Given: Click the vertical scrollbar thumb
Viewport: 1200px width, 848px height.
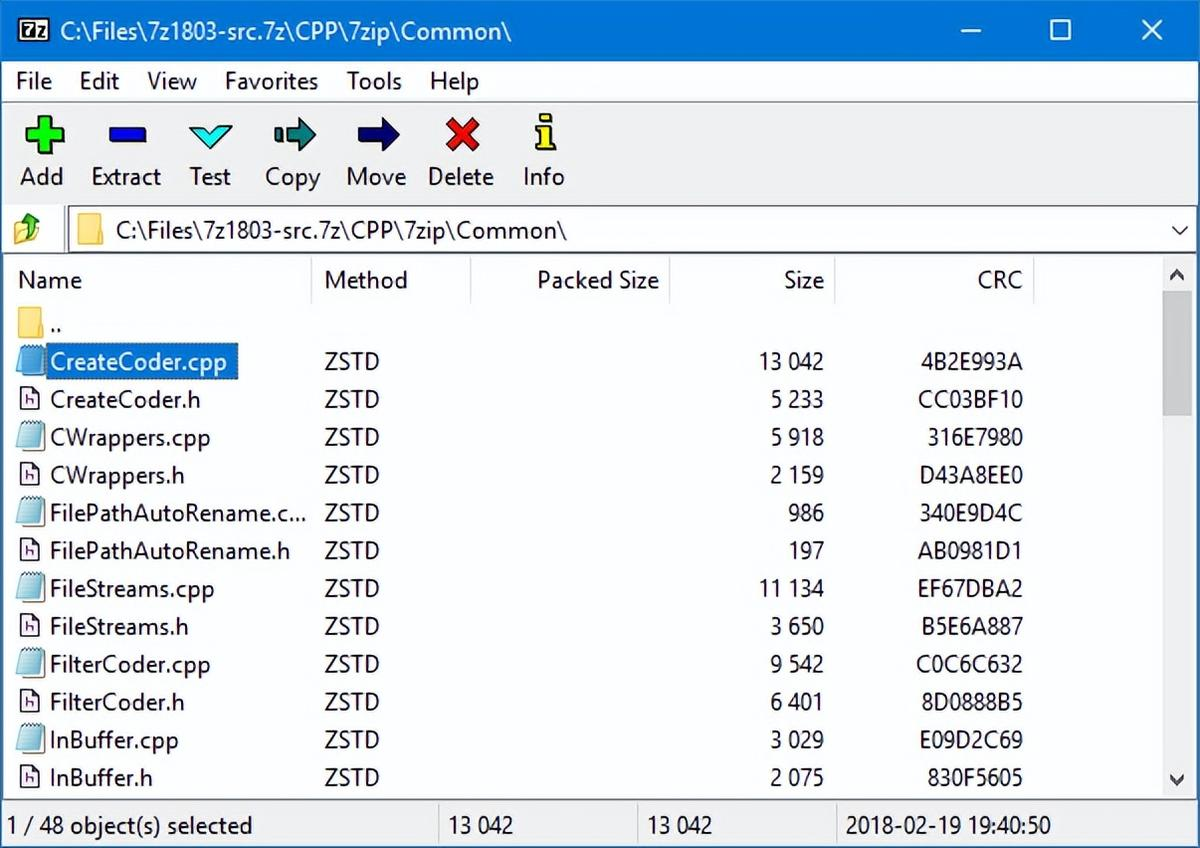Looking at the screenshot, I should [1176, 352].
